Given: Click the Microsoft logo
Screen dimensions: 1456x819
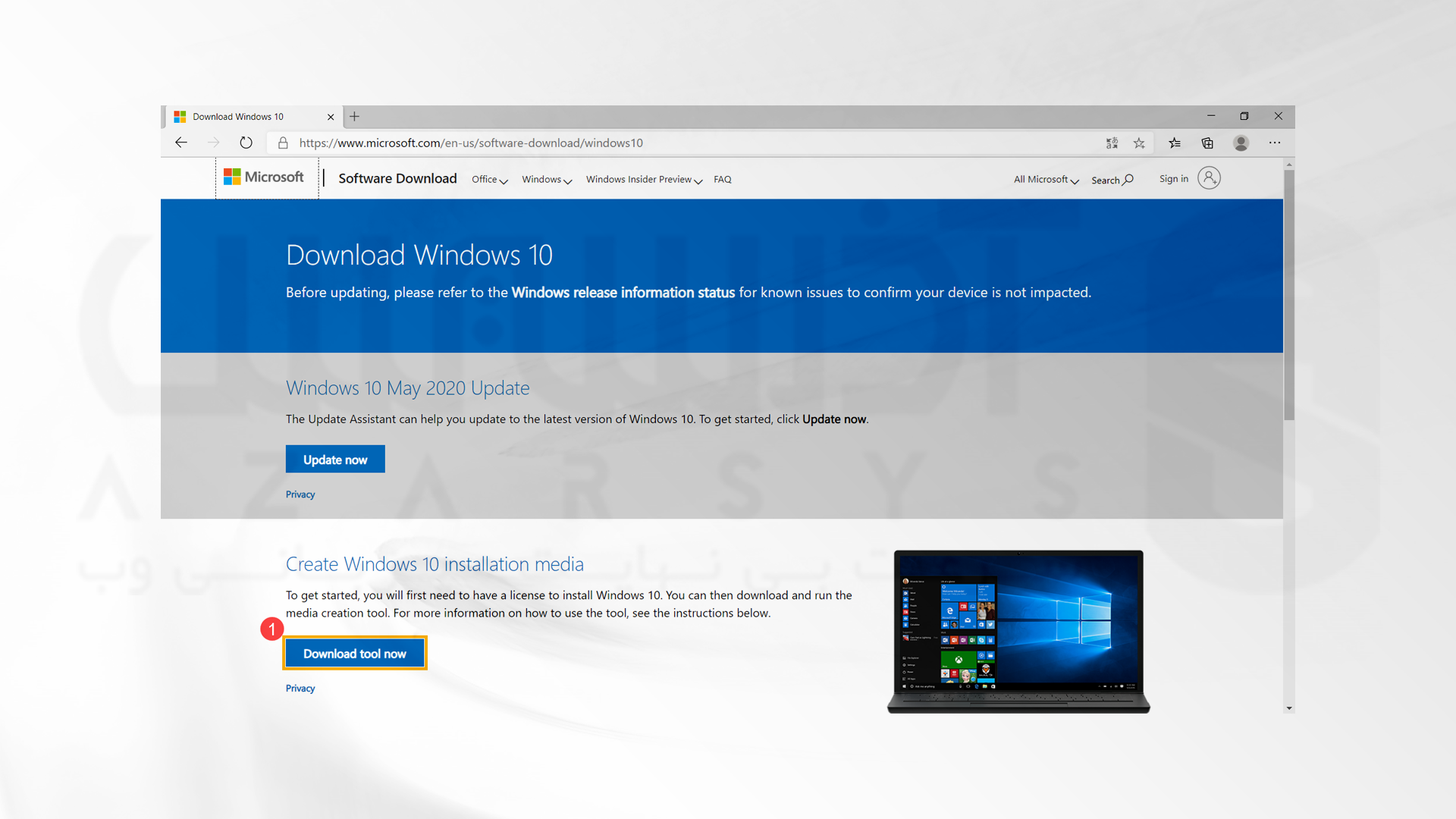Looking at the screenshot, I should [264, 177].
